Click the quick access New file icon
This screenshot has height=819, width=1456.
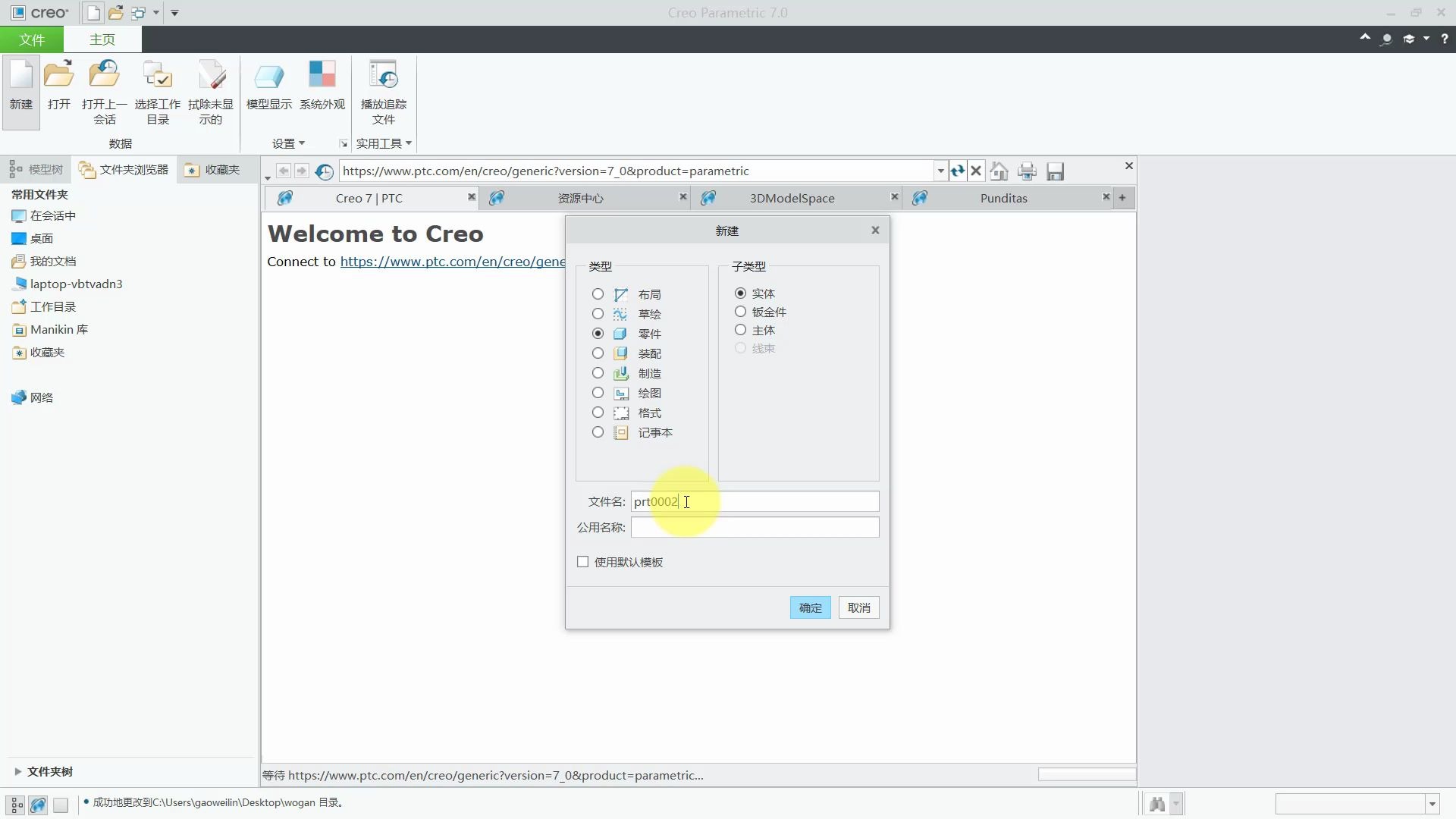click(x=93, y=13)
